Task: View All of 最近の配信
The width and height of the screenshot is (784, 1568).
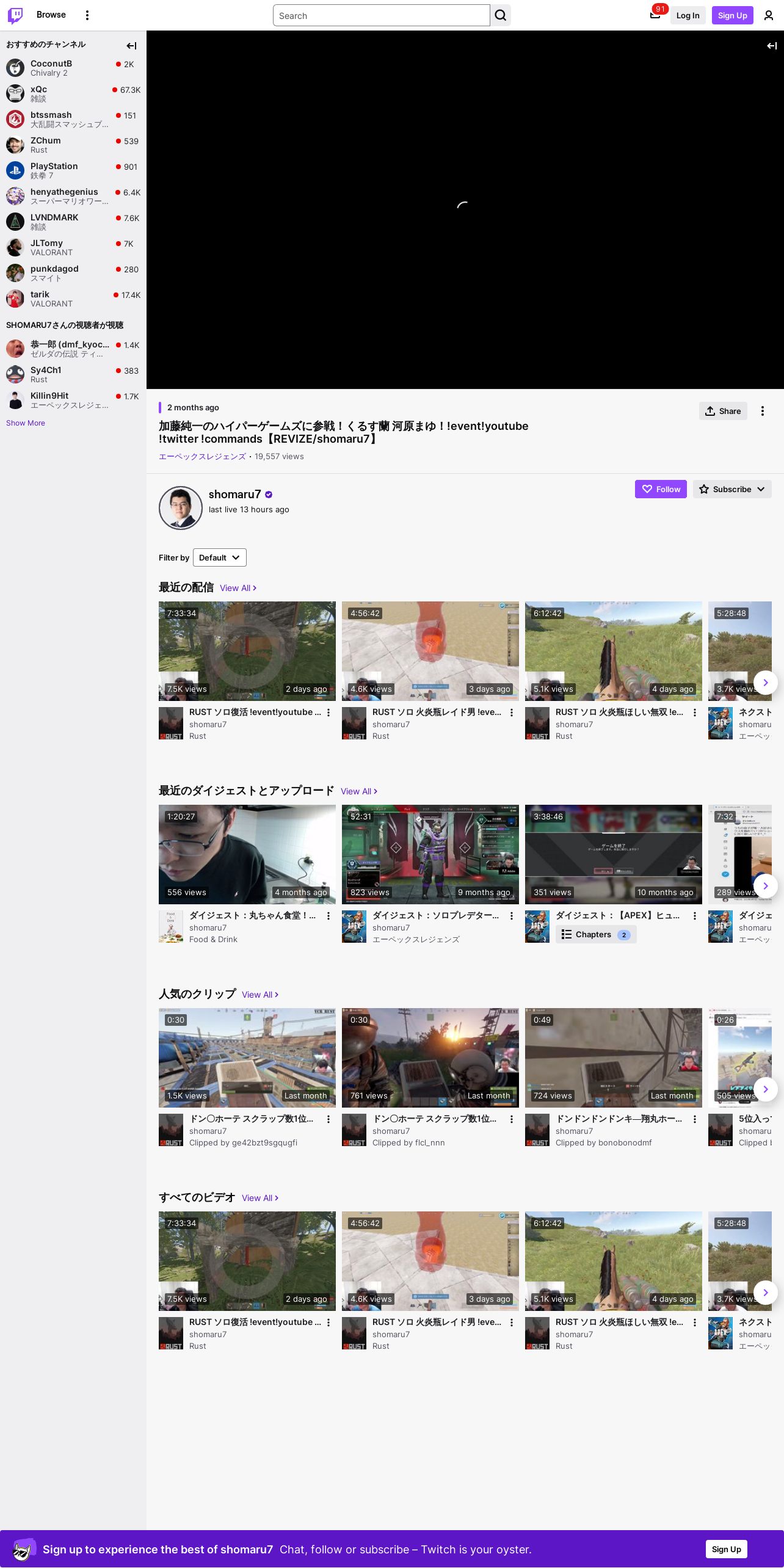Action: coord(238,588)
